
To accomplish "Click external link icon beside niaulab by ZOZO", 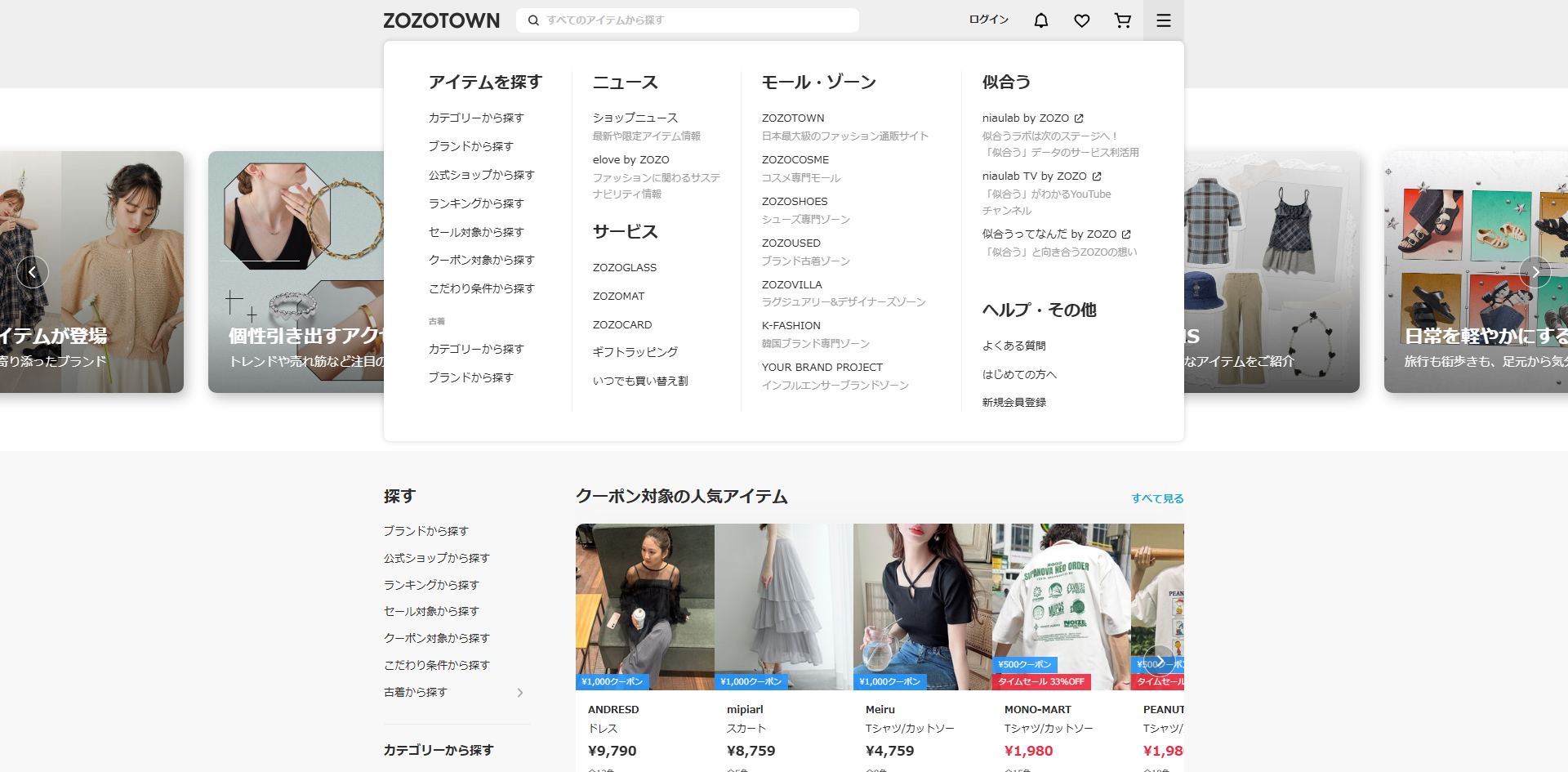I will (1079, 118).
